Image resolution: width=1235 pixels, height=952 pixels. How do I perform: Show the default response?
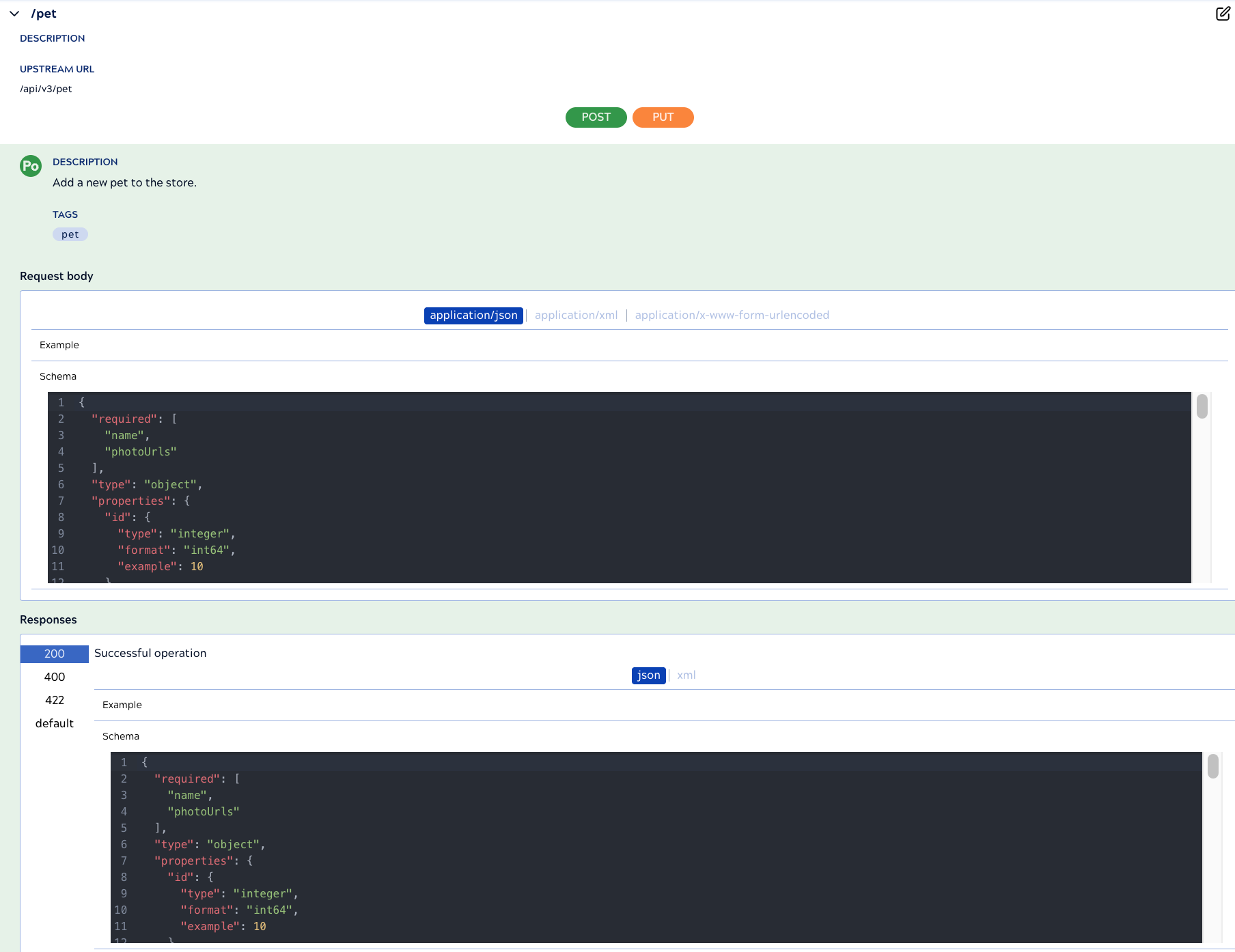pyautogui.click(x=55, y=723)
